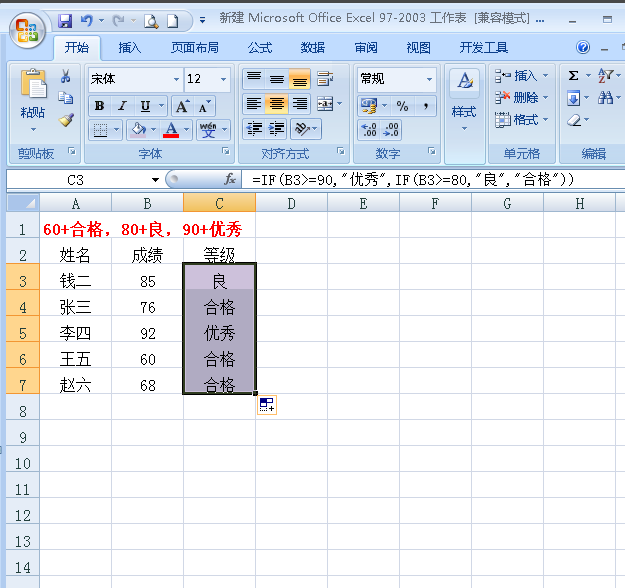The height and width of the screenshot is (588, 625).
Task: Click the Paste clipboard icon
Action: pyautogui.click(x=33, y=84)
